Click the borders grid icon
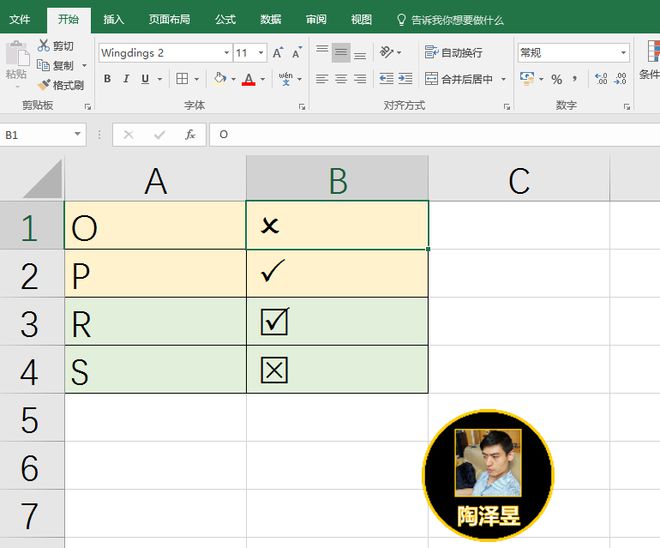The height and width of the screenshot is (548, 660). tap(182, 79)
